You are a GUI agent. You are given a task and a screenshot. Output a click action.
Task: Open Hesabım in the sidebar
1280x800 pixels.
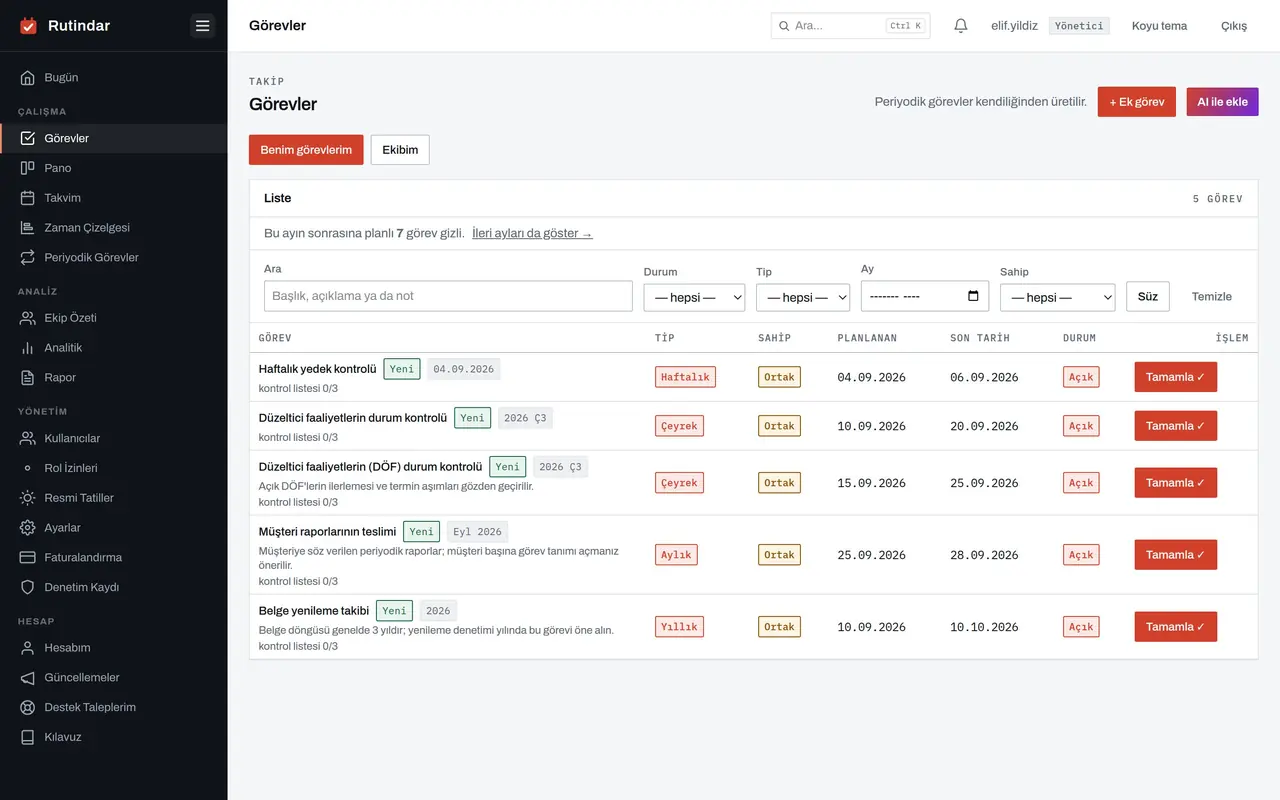tap(114, 648)
